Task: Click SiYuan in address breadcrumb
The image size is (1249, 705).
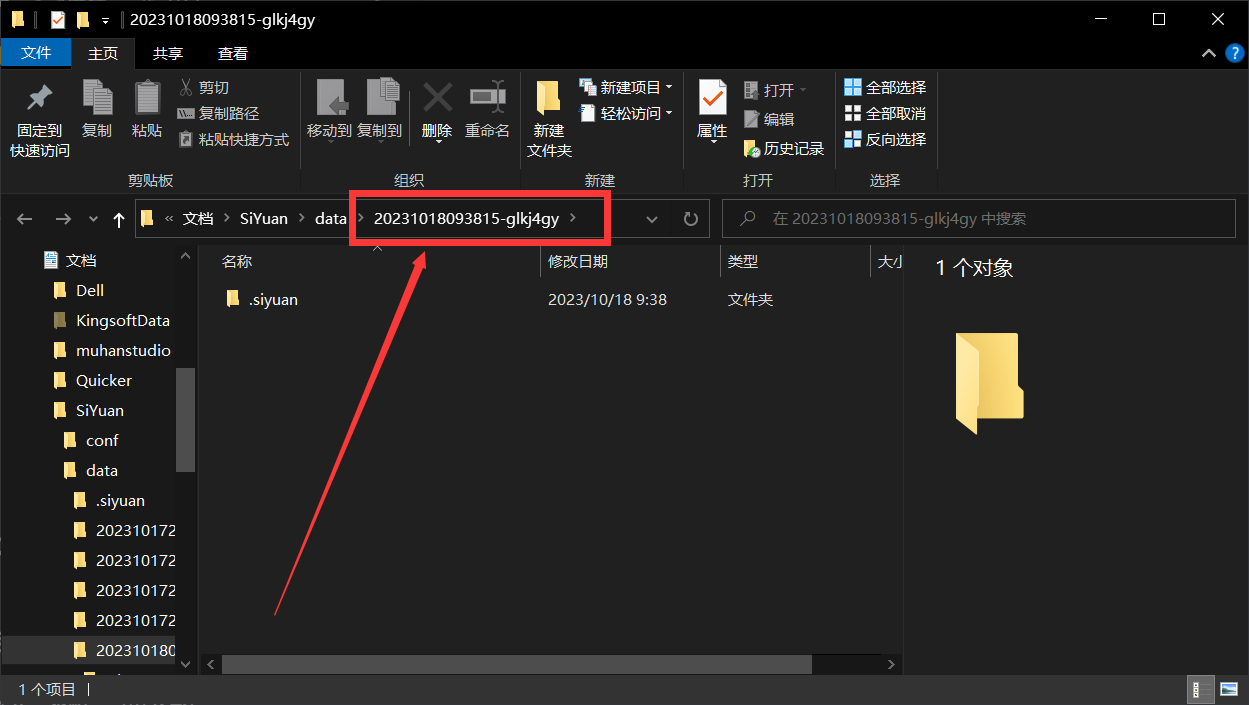Action: point(265,219)
